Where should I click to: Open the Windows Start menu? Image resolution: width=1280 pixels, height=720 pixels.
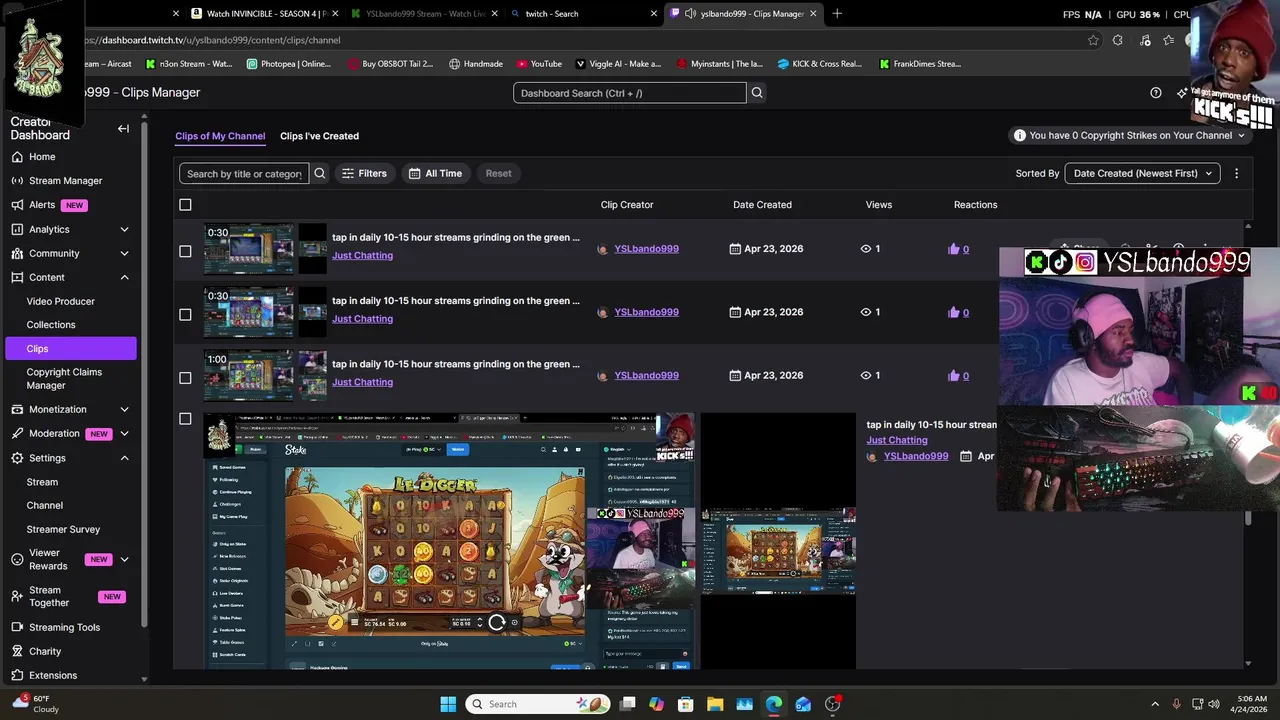[x=448, y=704]
